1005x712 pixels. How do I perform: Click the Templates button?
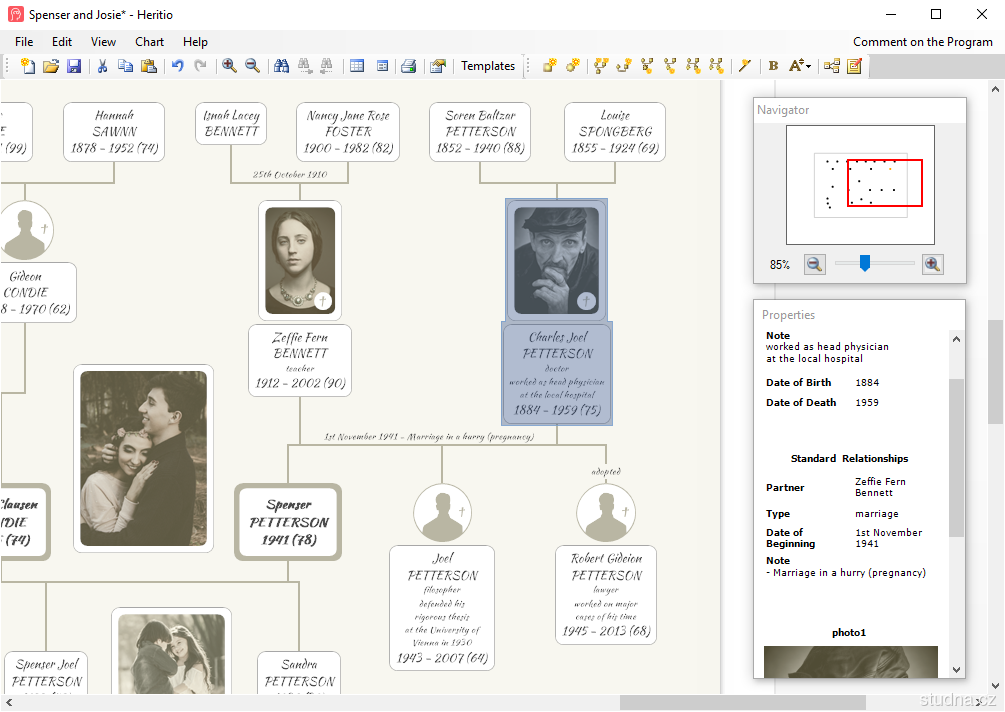[488, 66]
